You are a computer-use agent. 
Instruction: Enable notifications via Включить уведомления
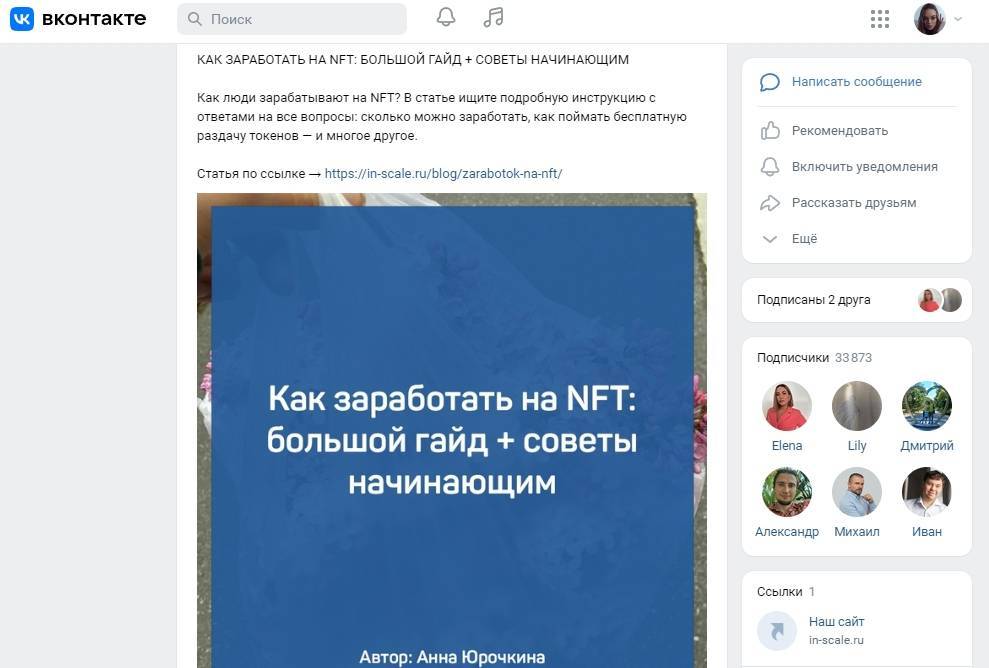[x=864, y=167]
